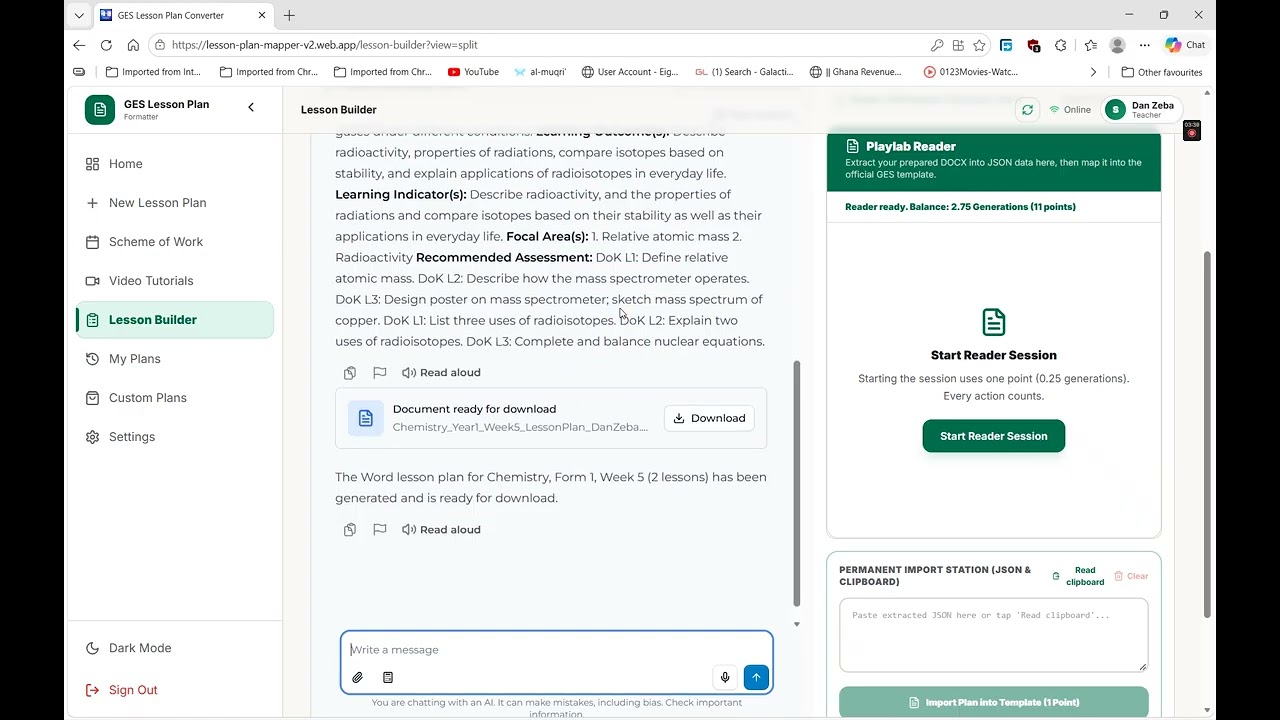This screenshot has height=720, width=1280.
Task: Go back in the browser
Action: (x=80, y=45)
